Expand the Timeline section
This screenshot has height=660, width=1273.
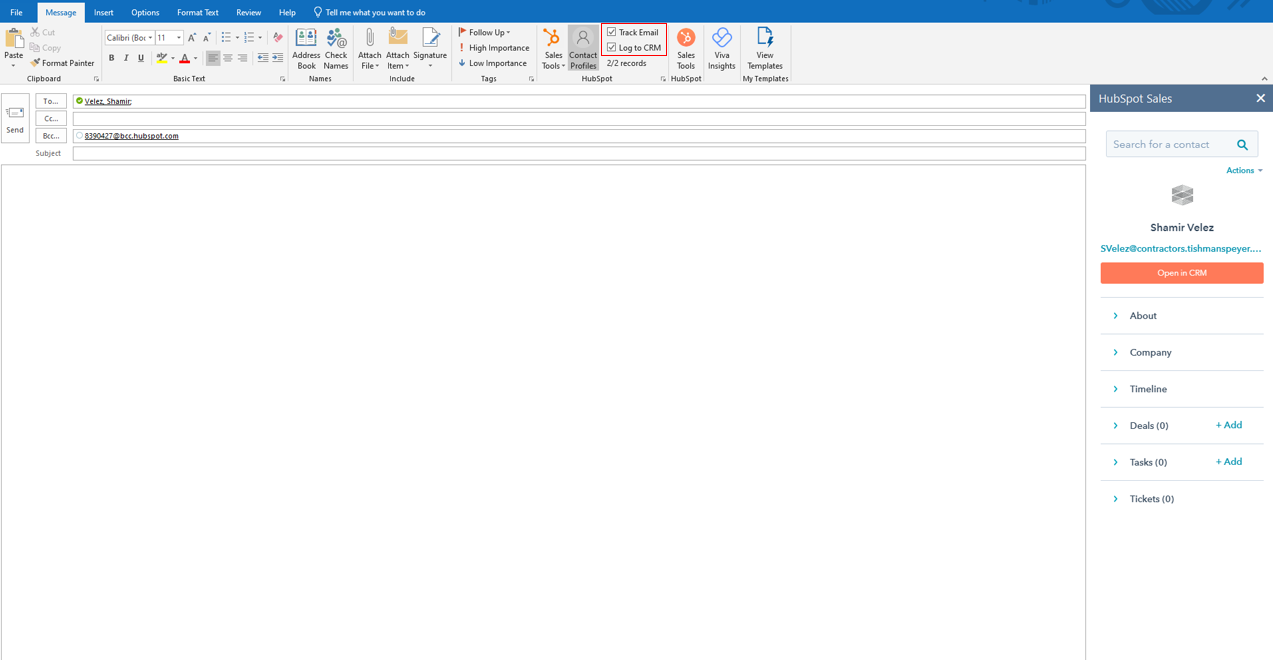[1148, 389]
